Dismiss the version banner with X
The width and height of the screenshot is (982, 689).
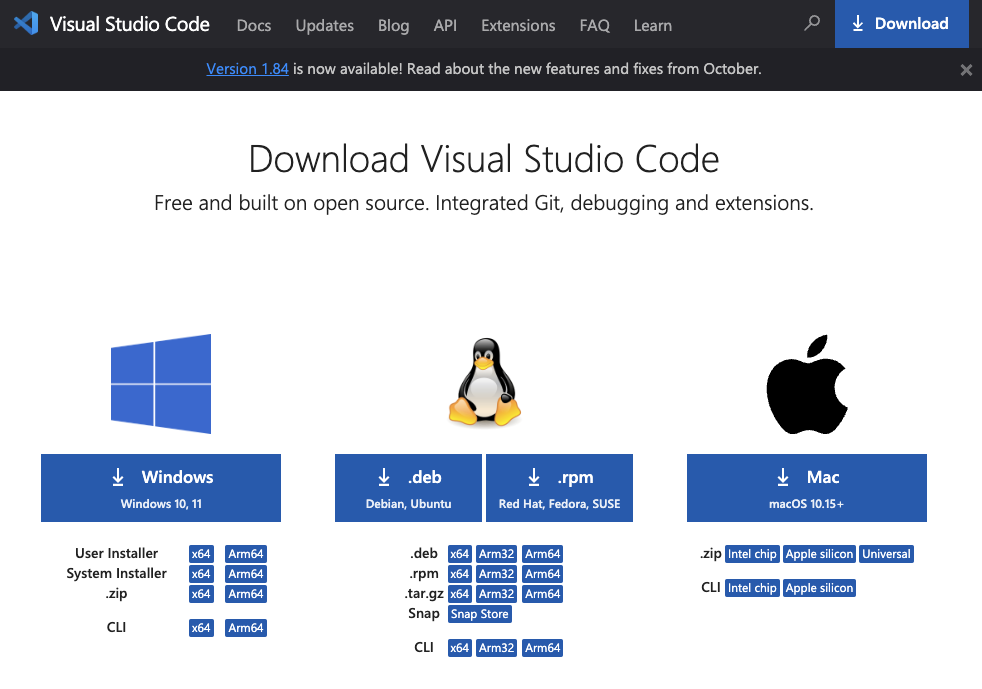966,70
